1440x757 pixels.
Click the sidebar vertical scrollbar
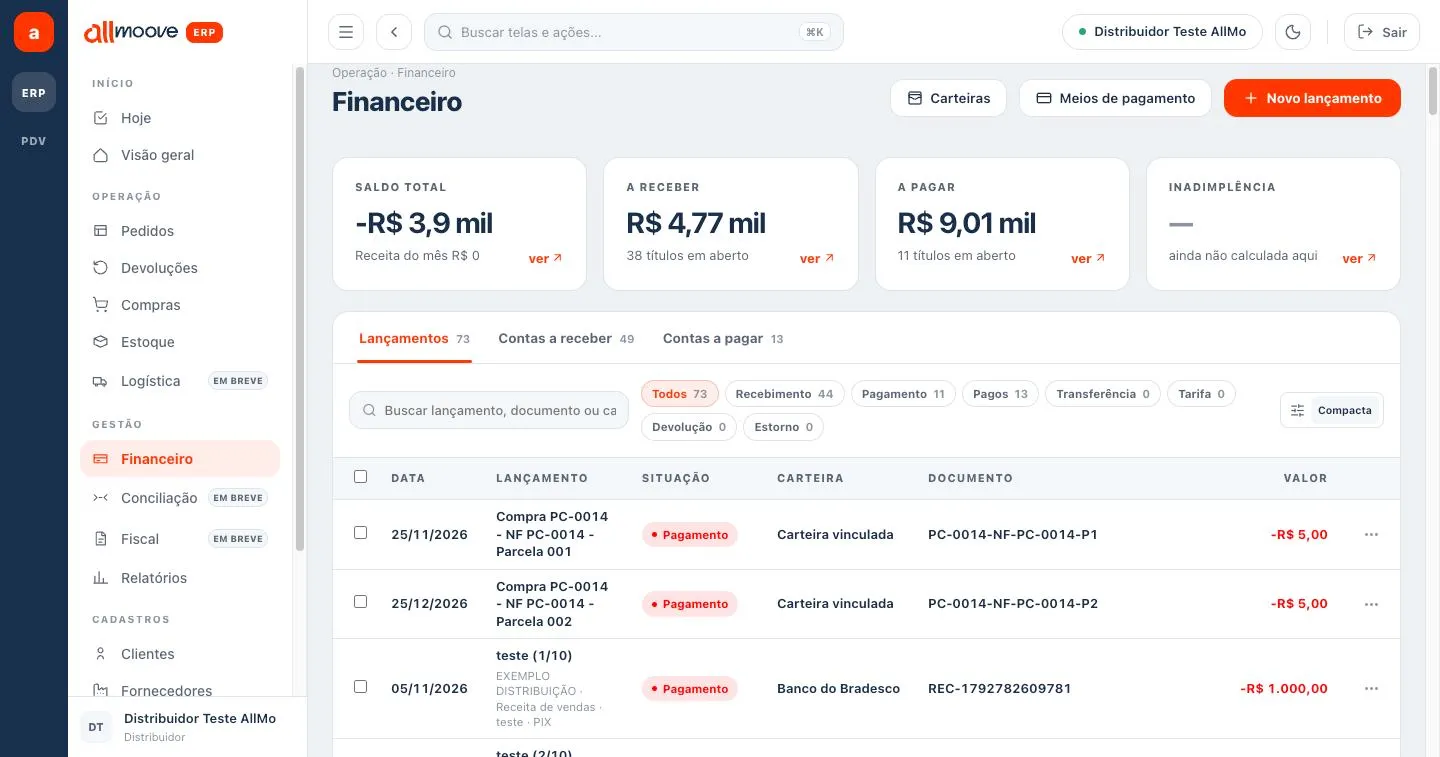(x=300, y=308)
